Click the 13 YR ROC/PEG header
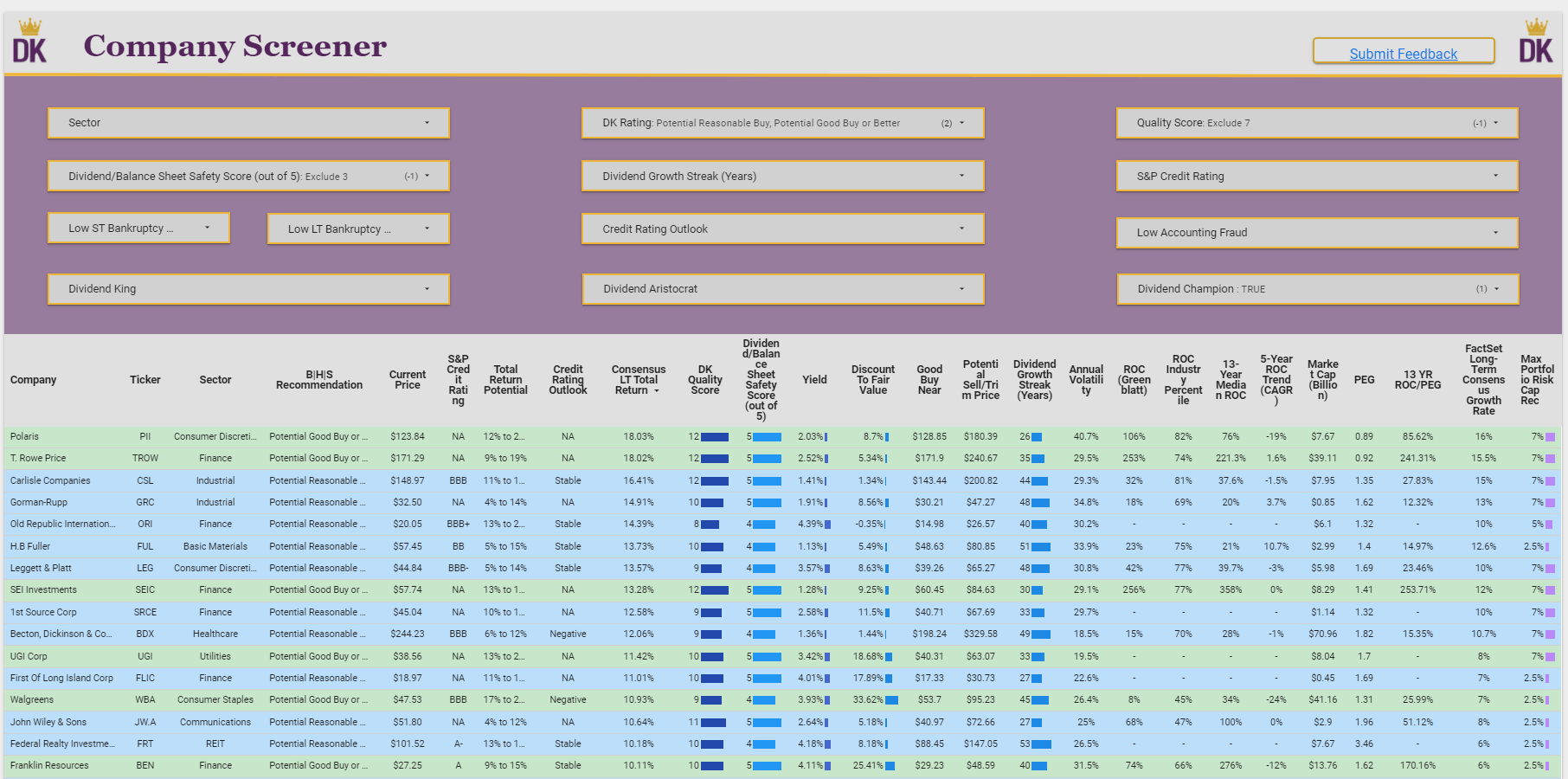The image size is (1568, 779). (x=1417, y=380)
